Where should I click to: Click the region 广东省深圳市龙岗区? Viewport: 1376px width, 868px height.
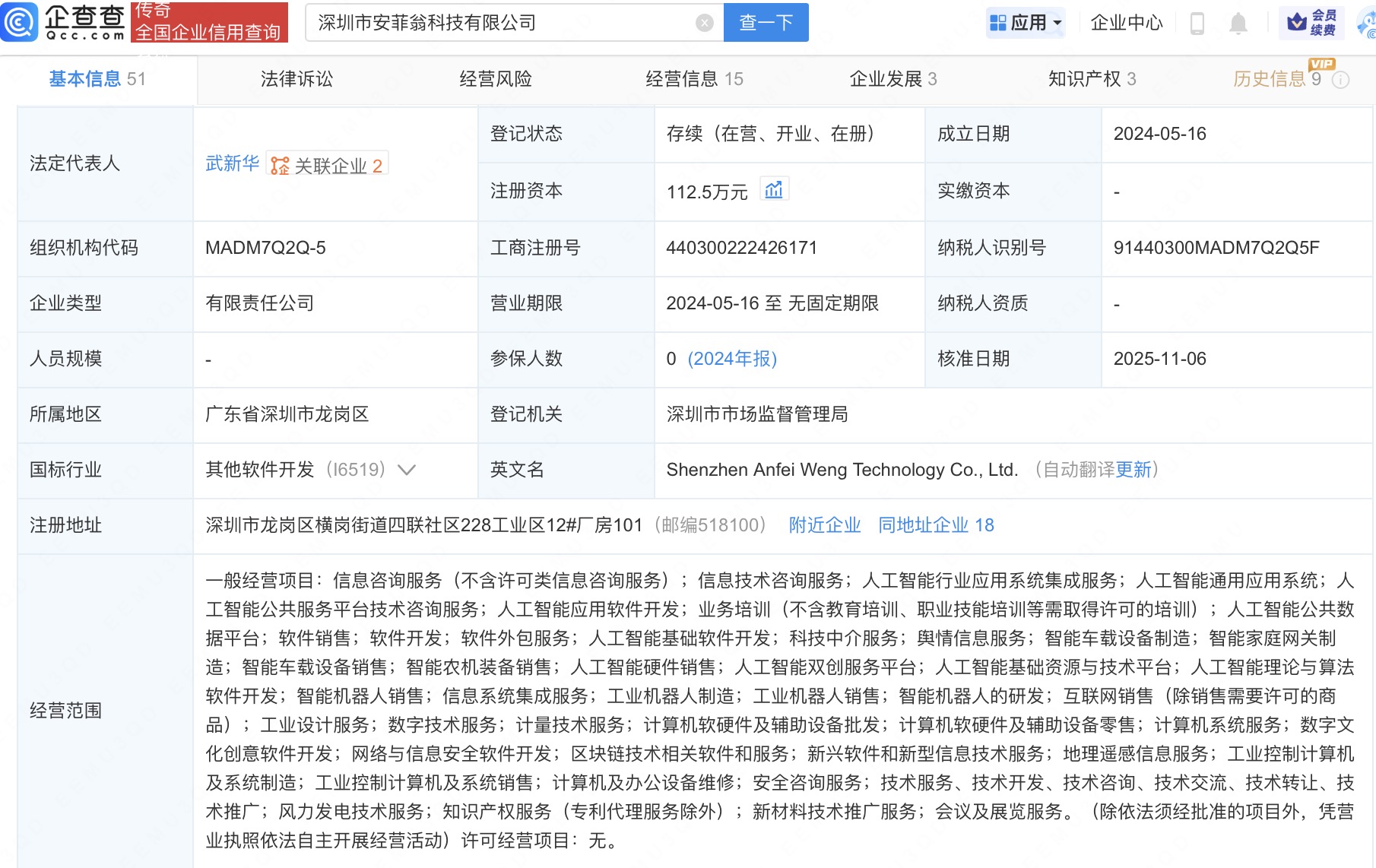287,414
